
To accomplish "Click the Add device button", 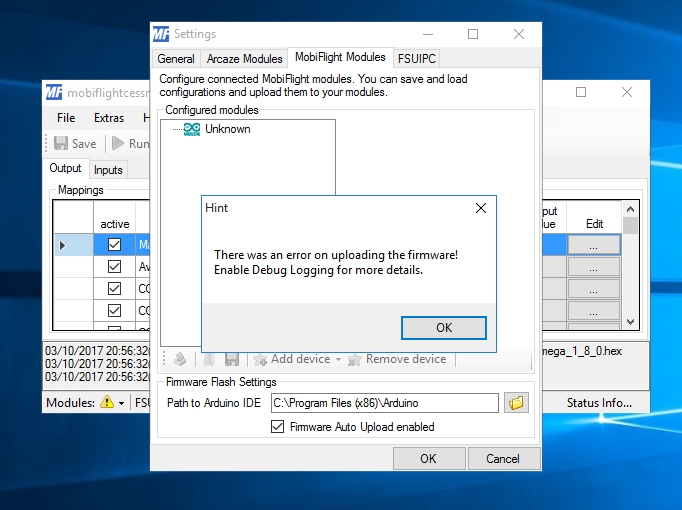I will tap(292, 359).
